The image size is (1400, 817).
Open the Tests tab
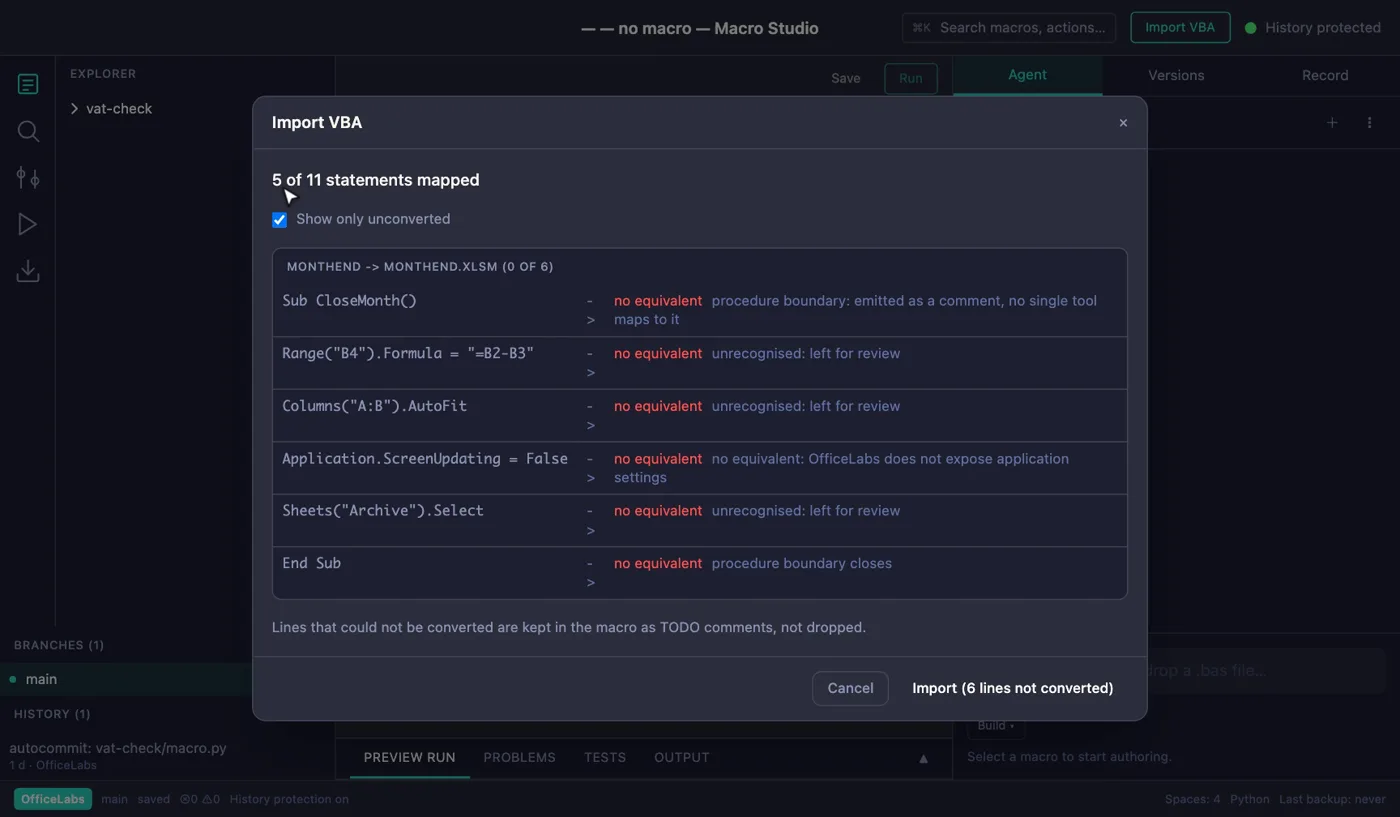[x=605, y=758]
